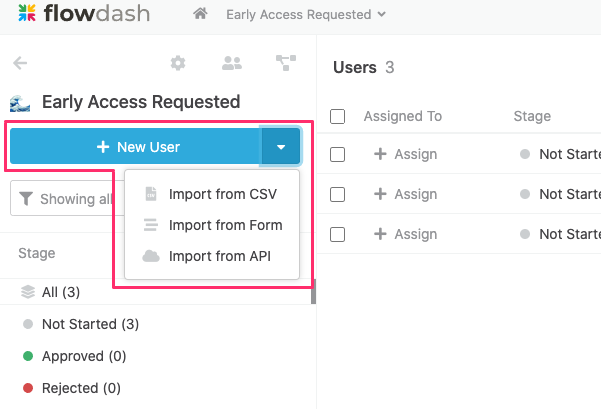The image size is (601, 409).
Task: Click the flowdash logo
Action: (x=84, y=14)
